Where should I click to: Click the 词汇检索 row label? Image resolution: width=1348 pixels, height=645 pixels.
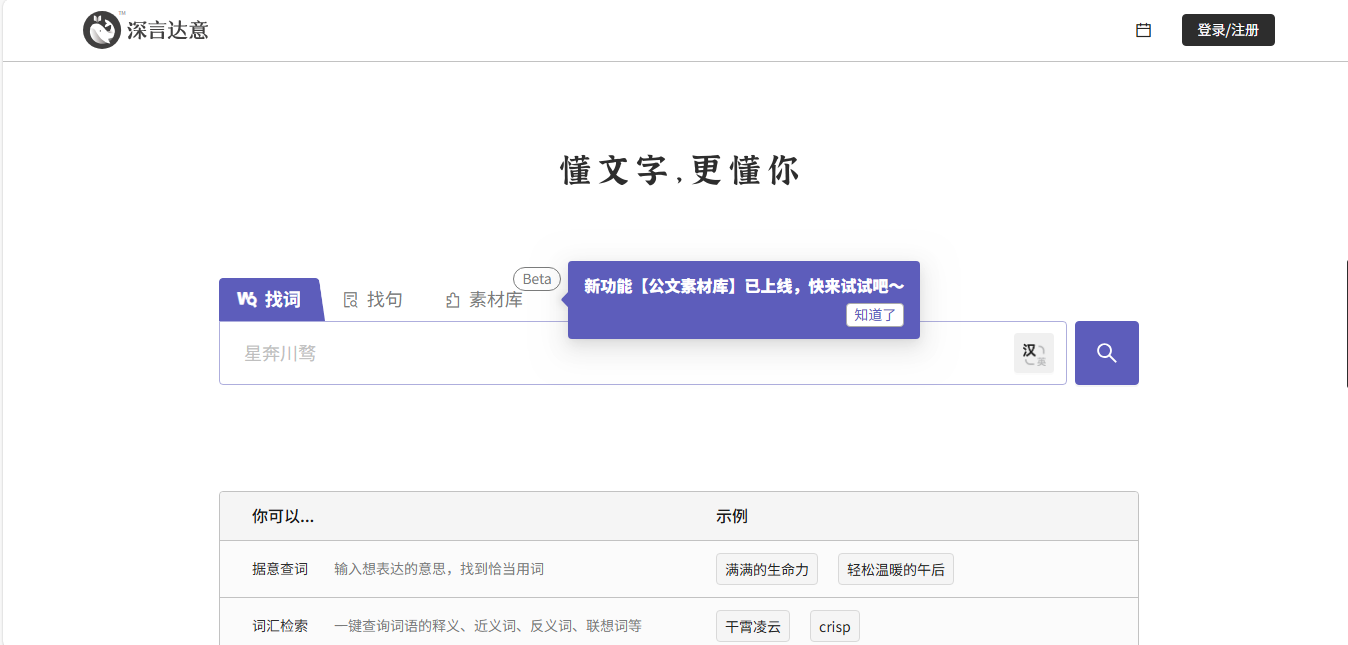[280, 626]
